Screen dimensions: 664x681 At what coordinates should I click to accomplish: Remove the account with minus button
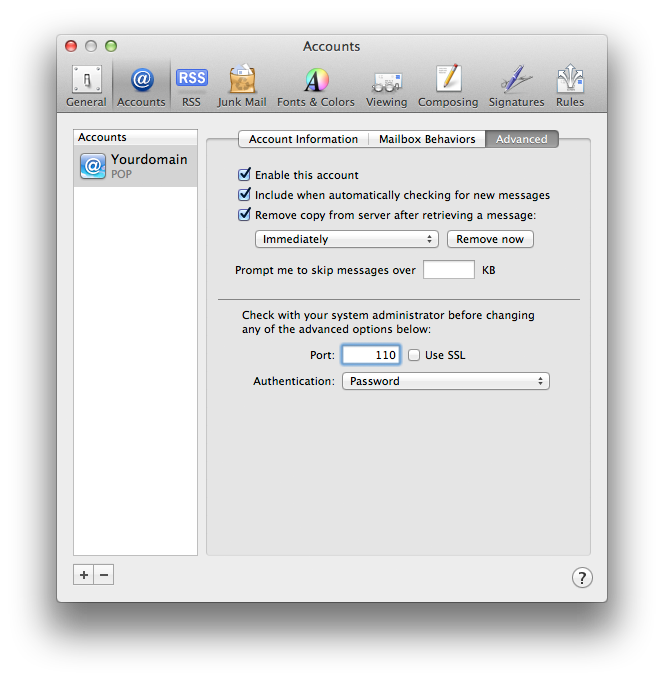(104, 575)
